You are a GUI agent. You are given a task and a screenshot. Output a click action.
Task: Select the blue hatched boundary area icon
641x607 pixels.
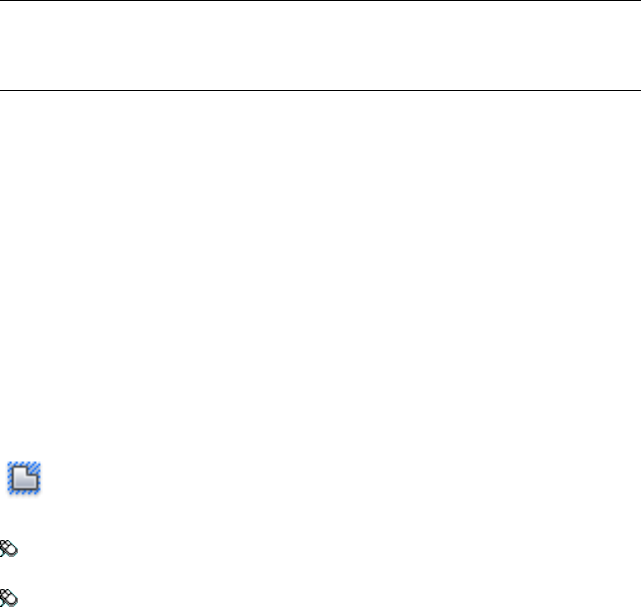(x=24, y=478)
